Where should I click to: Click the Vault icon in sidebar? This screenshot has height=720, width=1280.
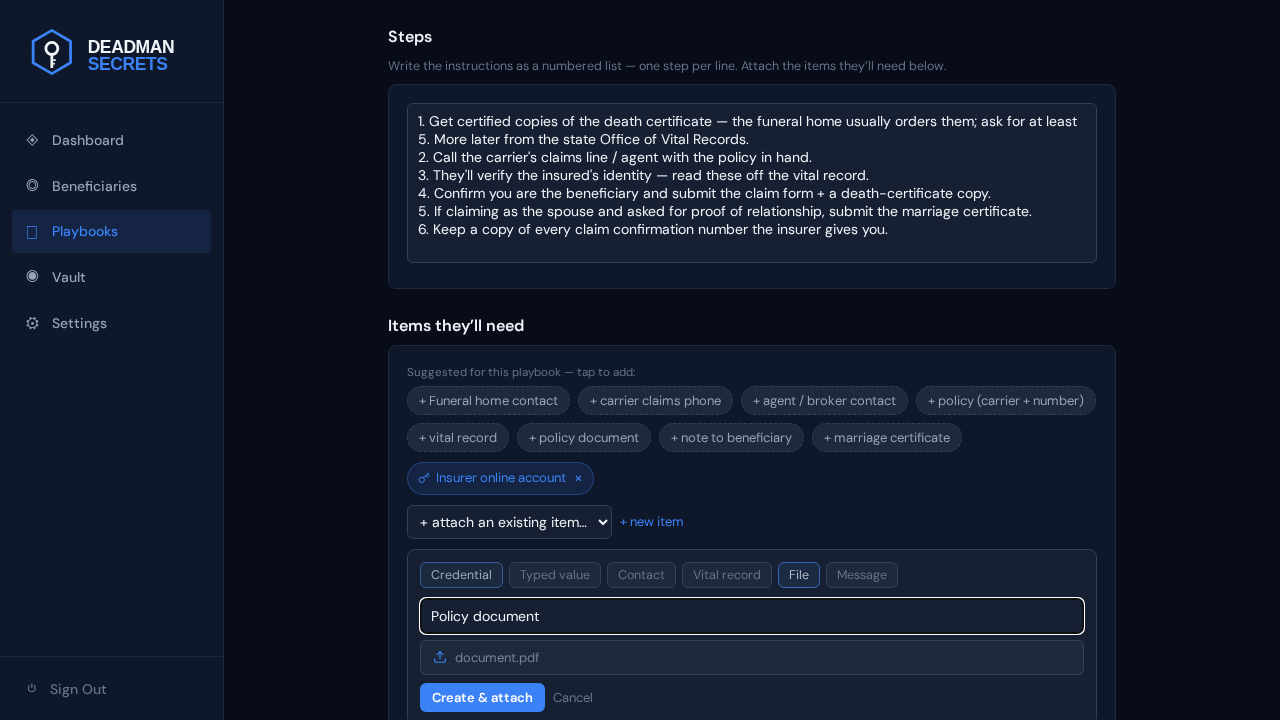tap(32, 276)
